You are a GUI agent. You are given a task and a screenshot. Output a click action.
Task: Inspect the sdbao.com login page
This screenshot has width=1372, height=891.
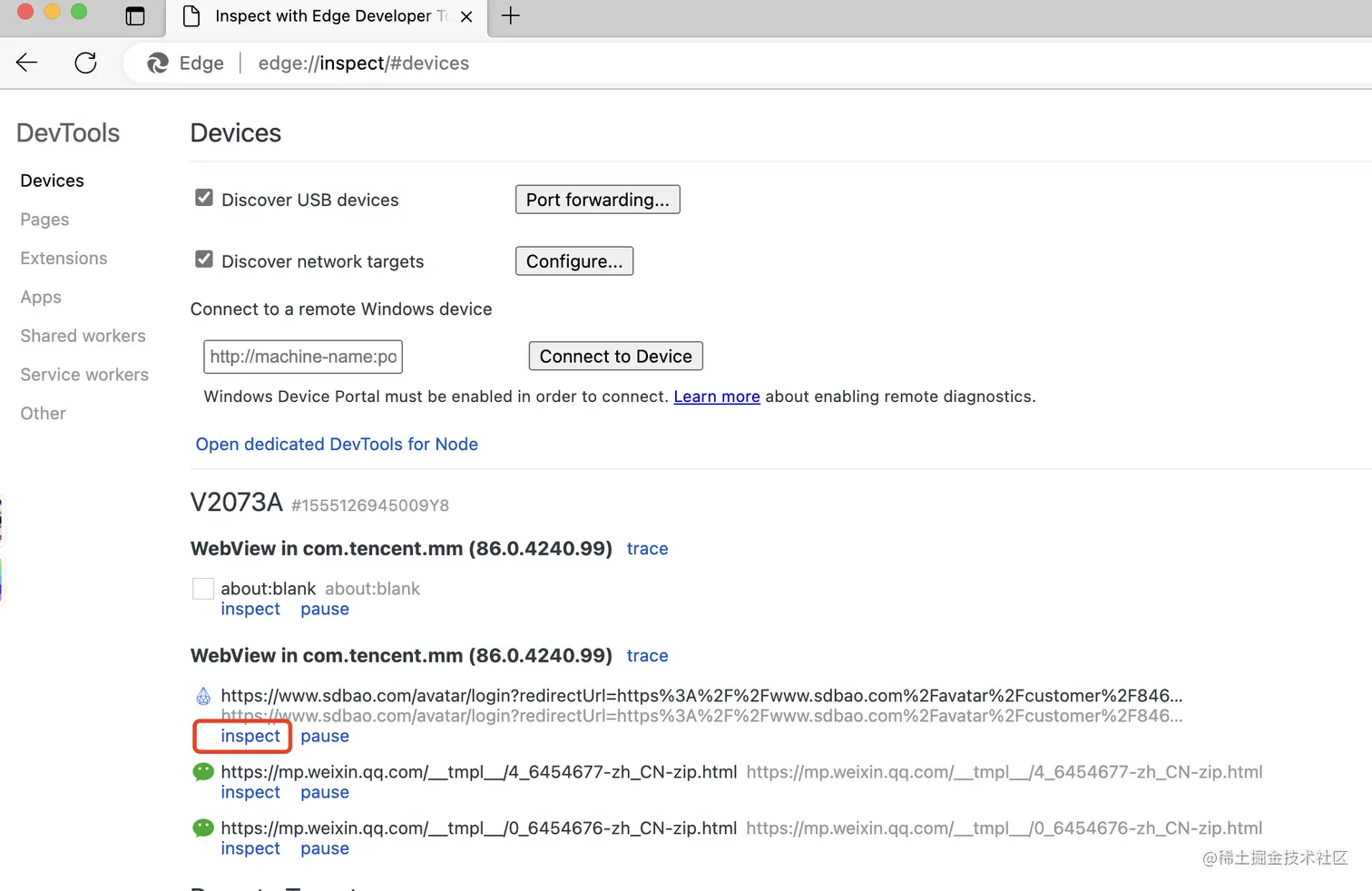tap(250, 737)
